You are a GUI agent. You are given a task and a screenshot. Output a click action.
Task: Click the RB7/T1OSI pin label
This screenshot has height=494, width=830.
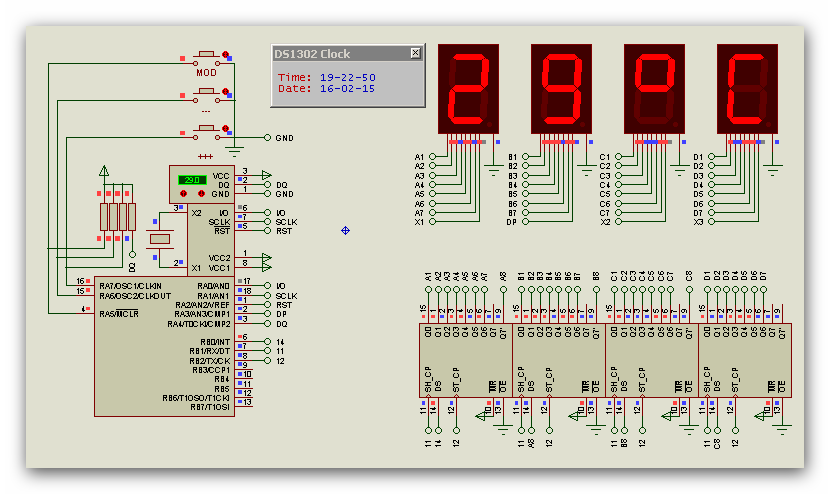click(210, 407)
